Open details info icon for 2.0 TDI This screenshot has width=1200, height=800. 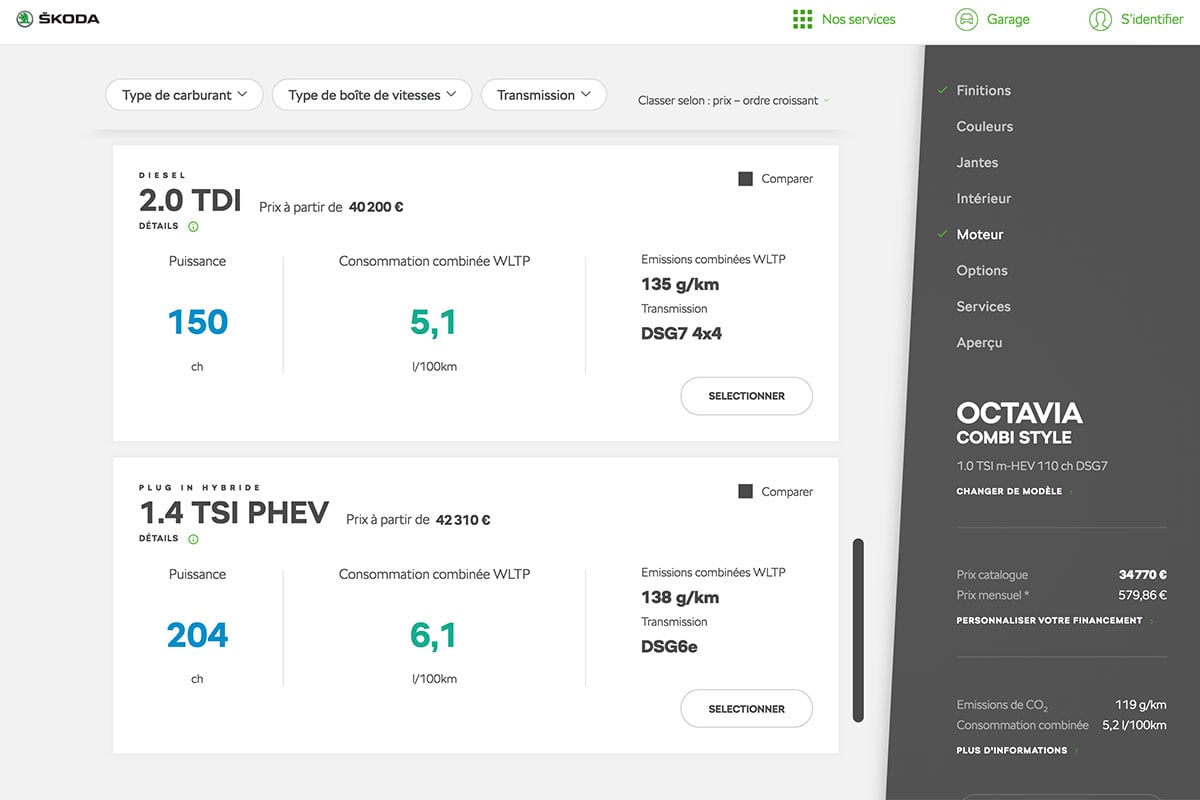tap(193, 227)
